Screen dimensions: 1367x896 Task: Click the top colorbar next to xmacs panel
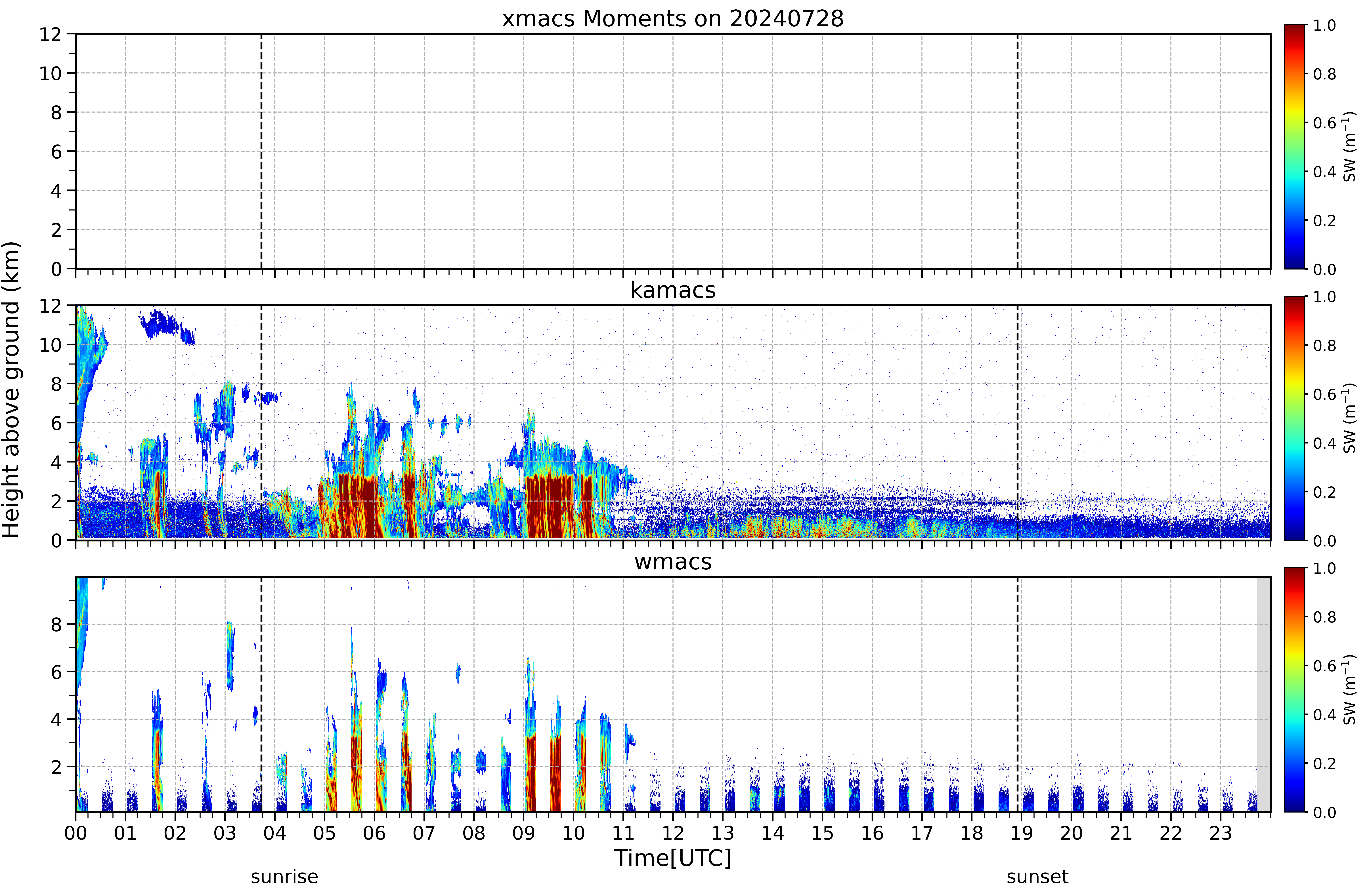(x=1295, y=146)
